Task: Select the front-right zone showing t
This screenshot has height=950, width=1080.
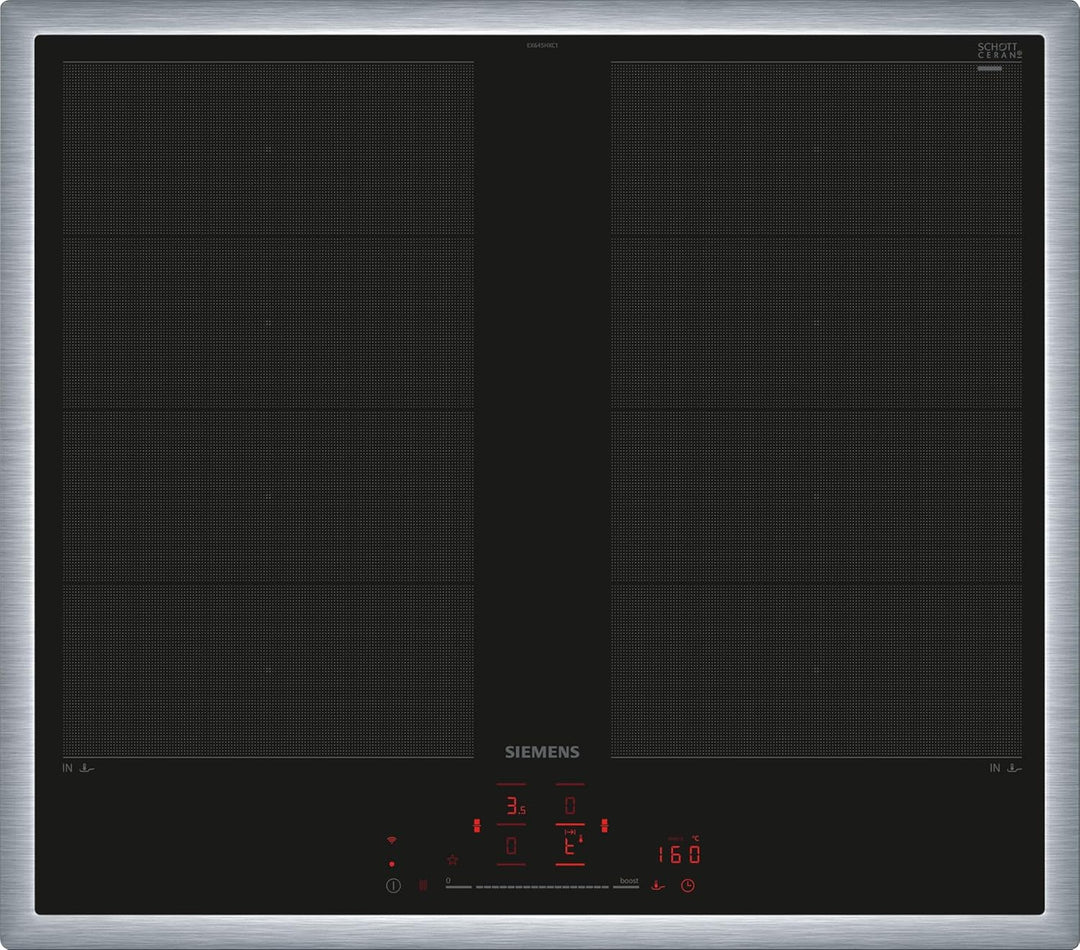Action: pyautogui.click(x=570, y=846)
